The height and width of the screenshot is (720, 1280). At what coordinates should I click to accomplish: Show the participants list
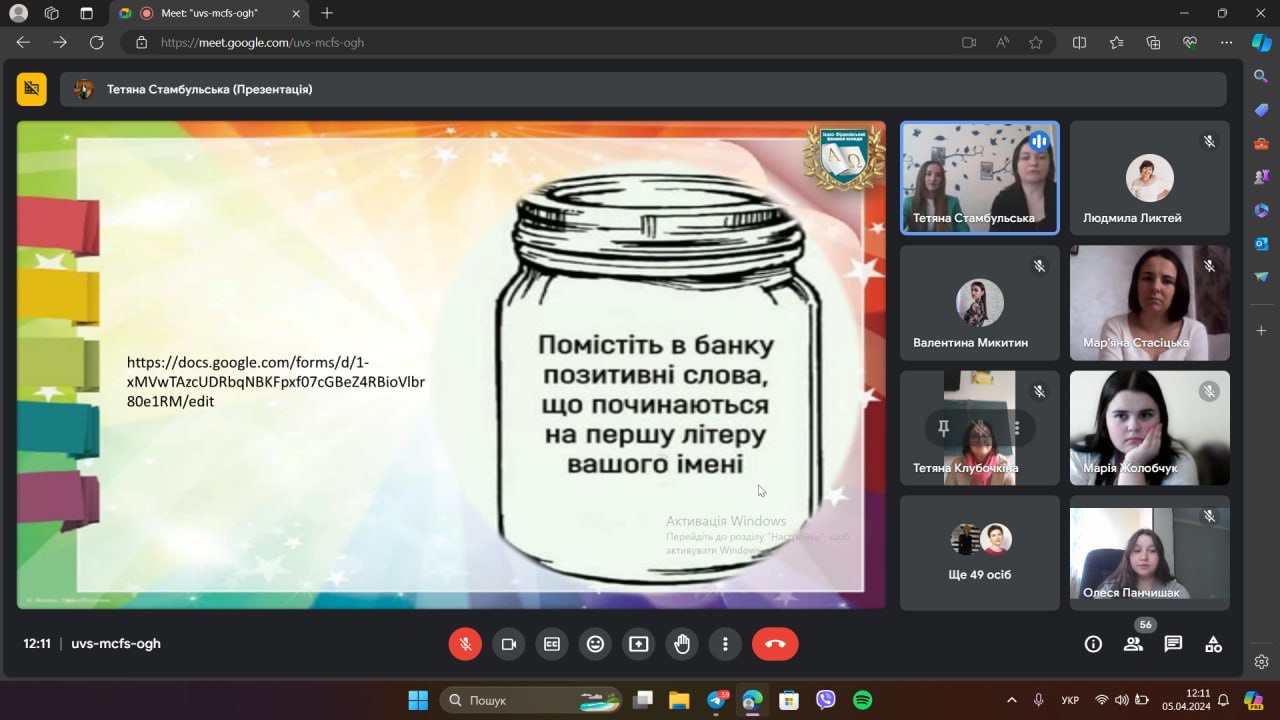[1133, 644]
